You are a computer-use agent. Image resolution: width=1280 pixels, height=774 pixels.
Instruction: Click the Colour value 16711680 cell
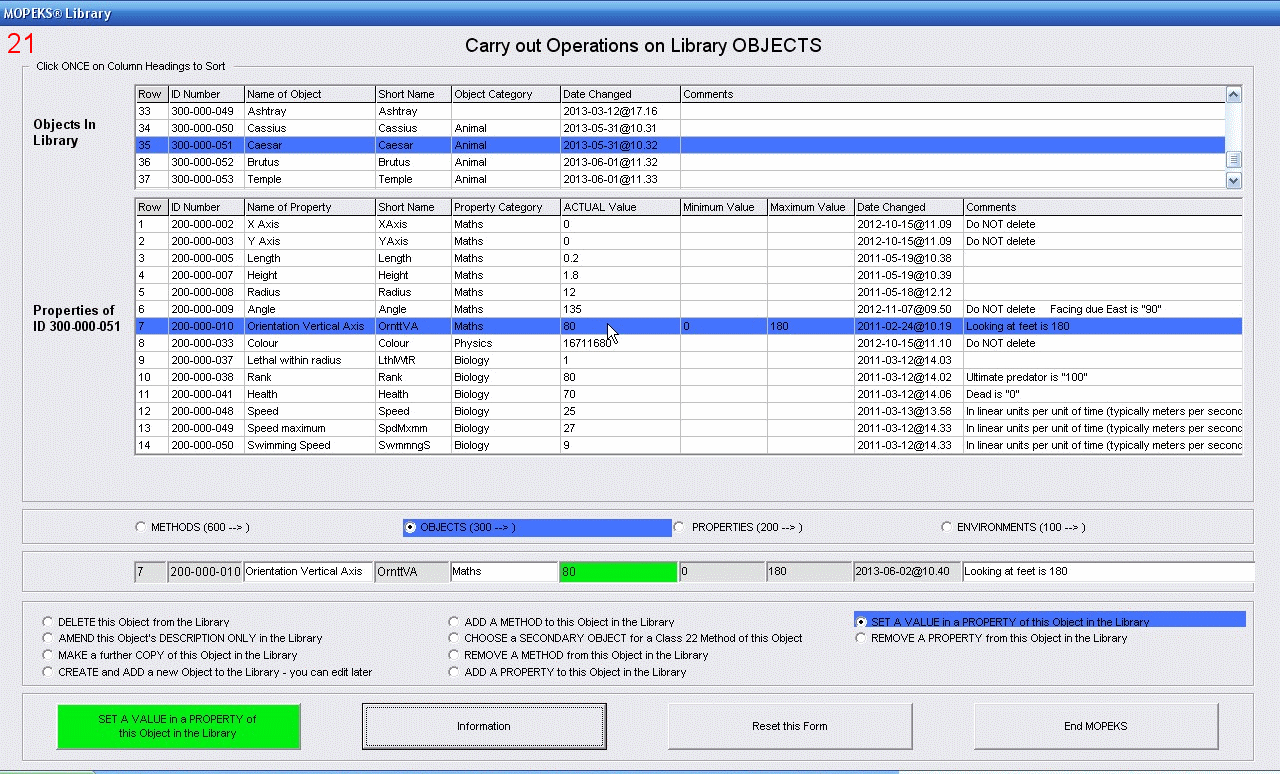620,343
